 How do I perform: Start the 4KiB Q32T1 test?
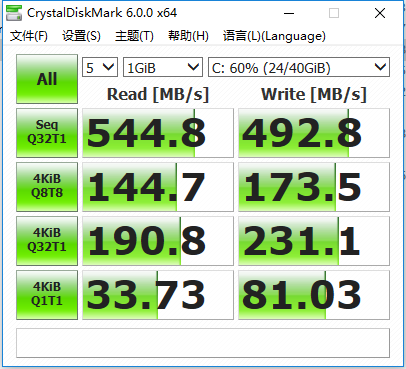[47, 241]
